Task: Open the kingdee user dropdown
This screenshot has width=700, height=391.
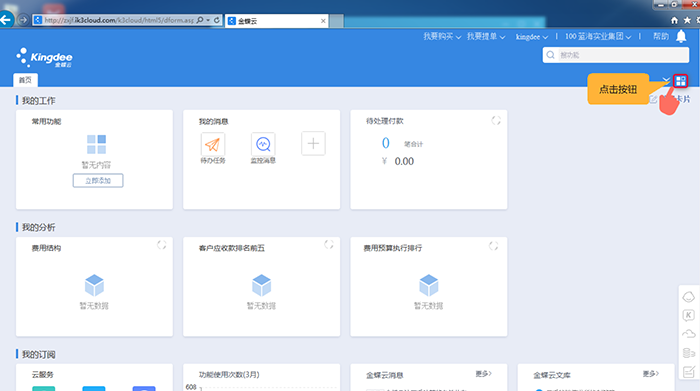Action: [532, 37]
